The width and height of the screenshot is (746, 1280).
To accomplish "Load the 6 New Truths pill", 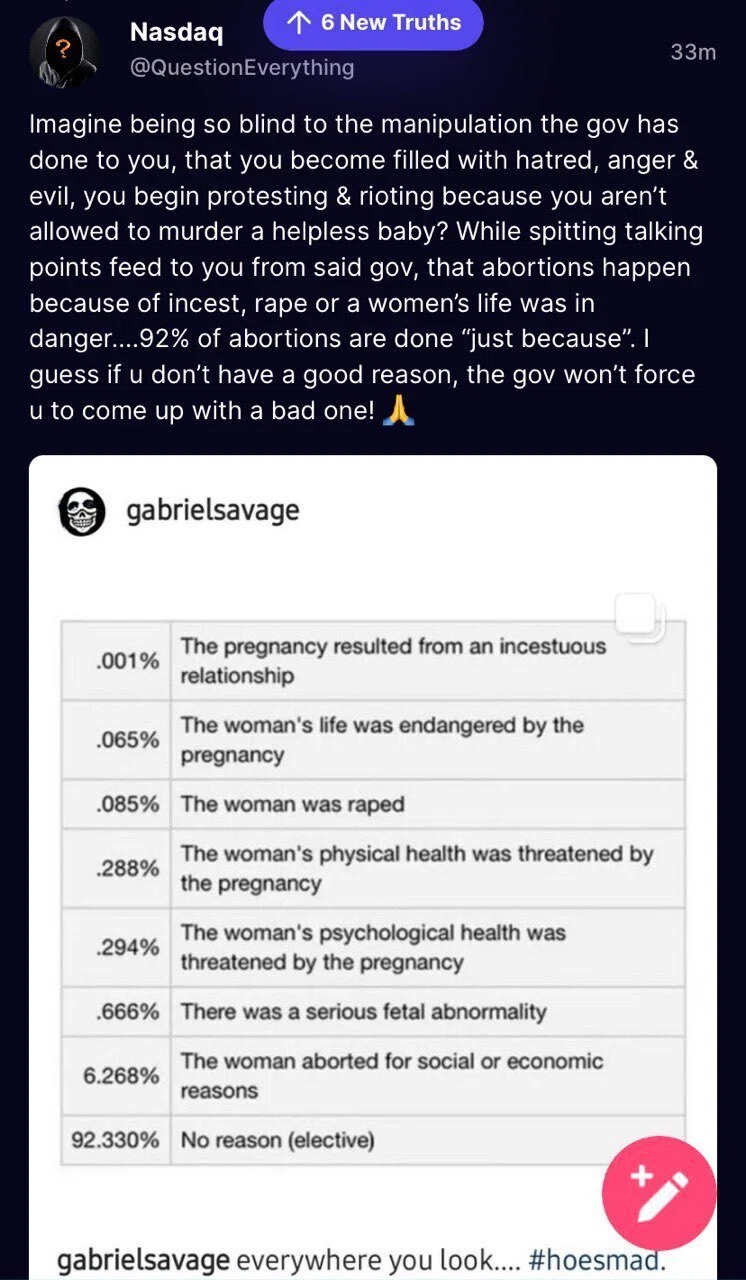I will pos(373,23).
